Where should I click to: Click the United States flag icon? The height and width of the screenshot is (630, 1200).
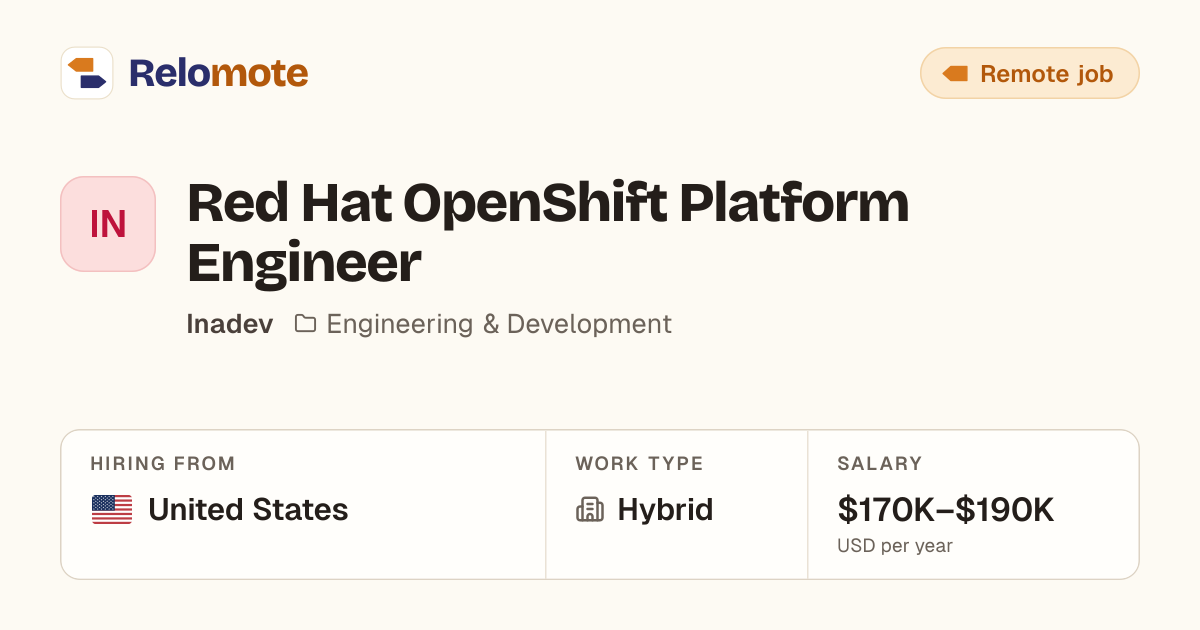click(x=112, y=510)
